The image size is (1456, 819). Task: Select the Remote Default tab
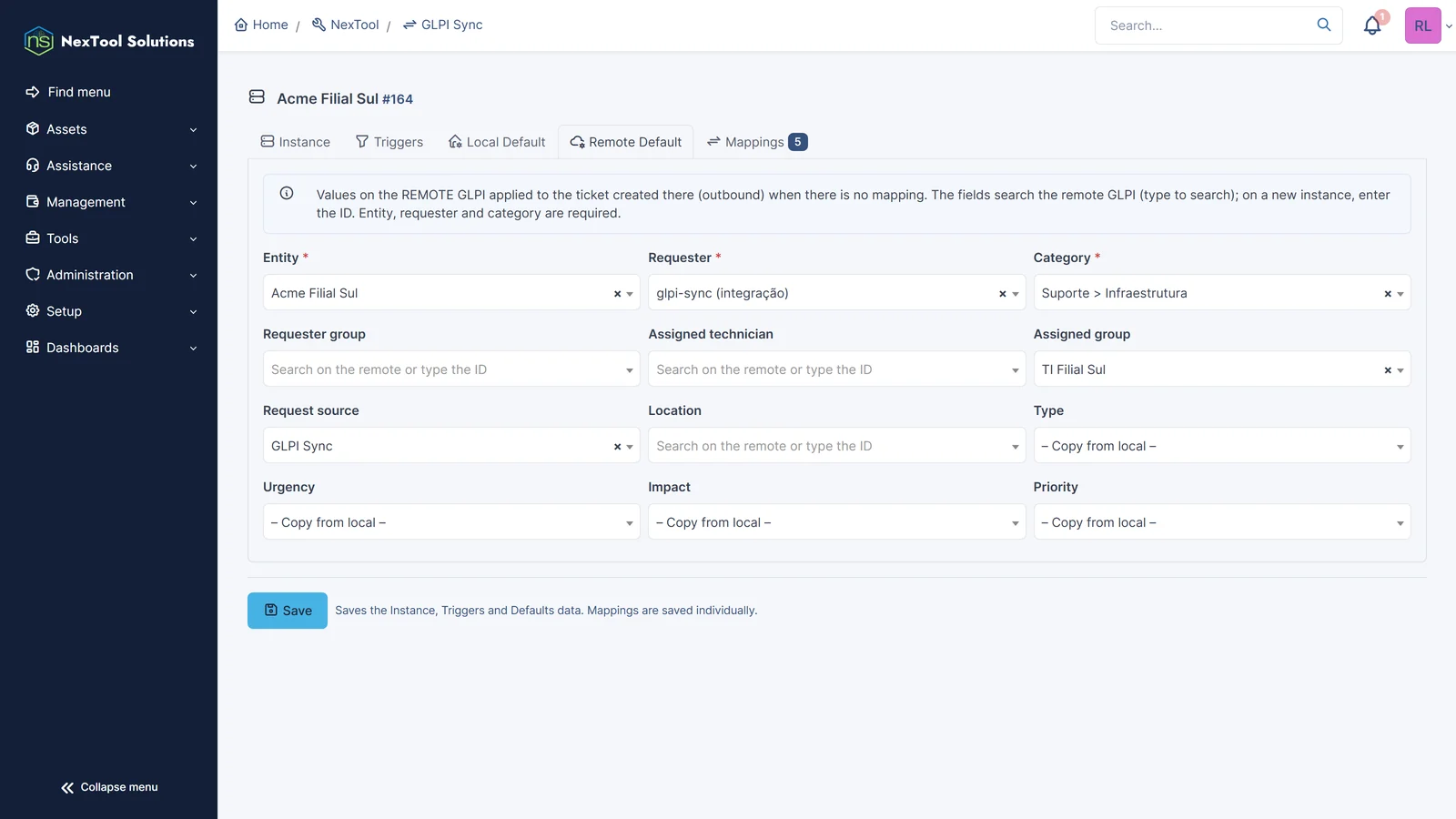tap(626, 142)
